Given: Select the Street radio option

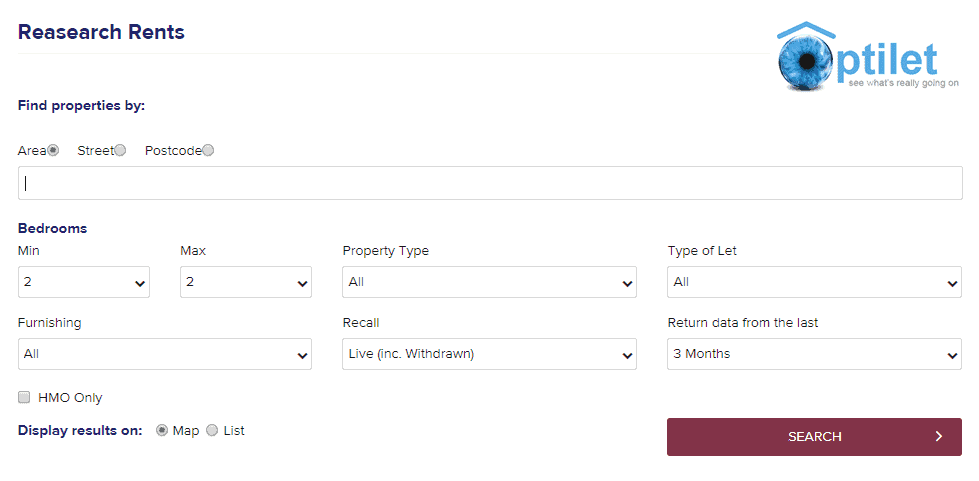Looking at the screenshot, I should (x=120, y=151).
